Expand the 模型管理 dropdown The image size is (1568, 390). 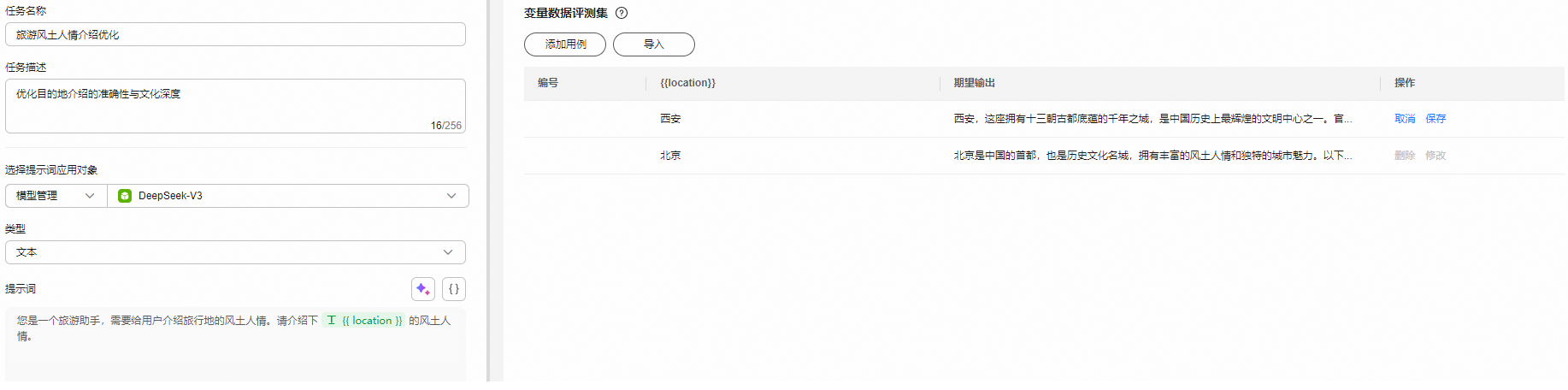coord(56,196)
